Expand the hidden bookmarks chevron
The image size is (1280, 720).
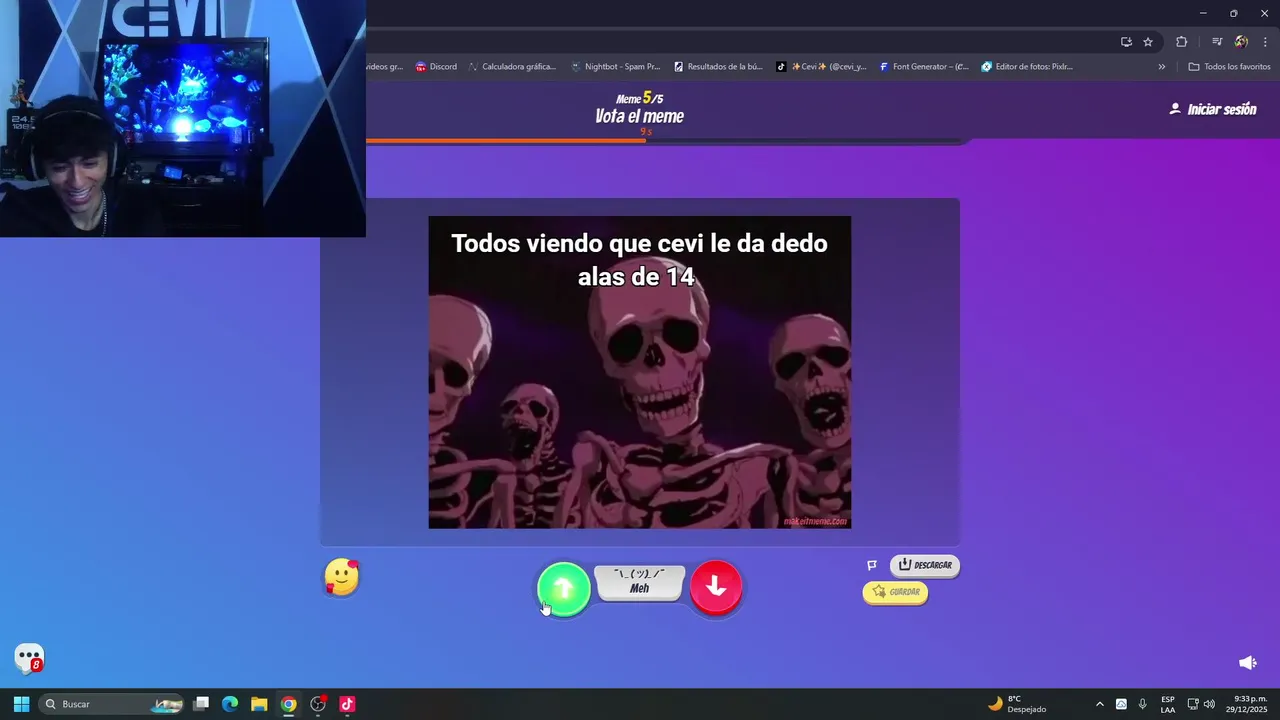click(x=1161, y=67)
